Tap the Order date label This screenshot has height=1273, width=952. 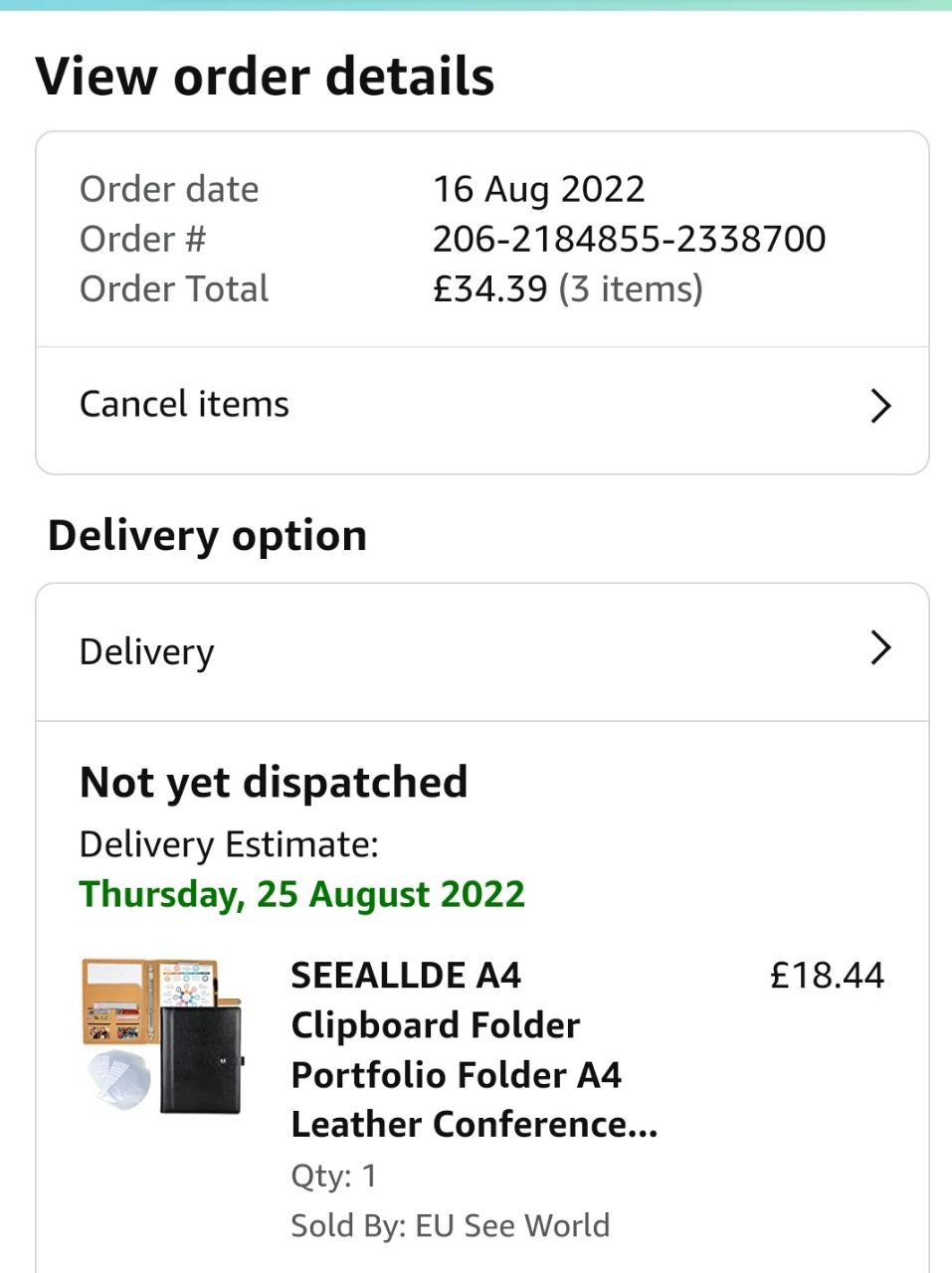pos(169,189)
